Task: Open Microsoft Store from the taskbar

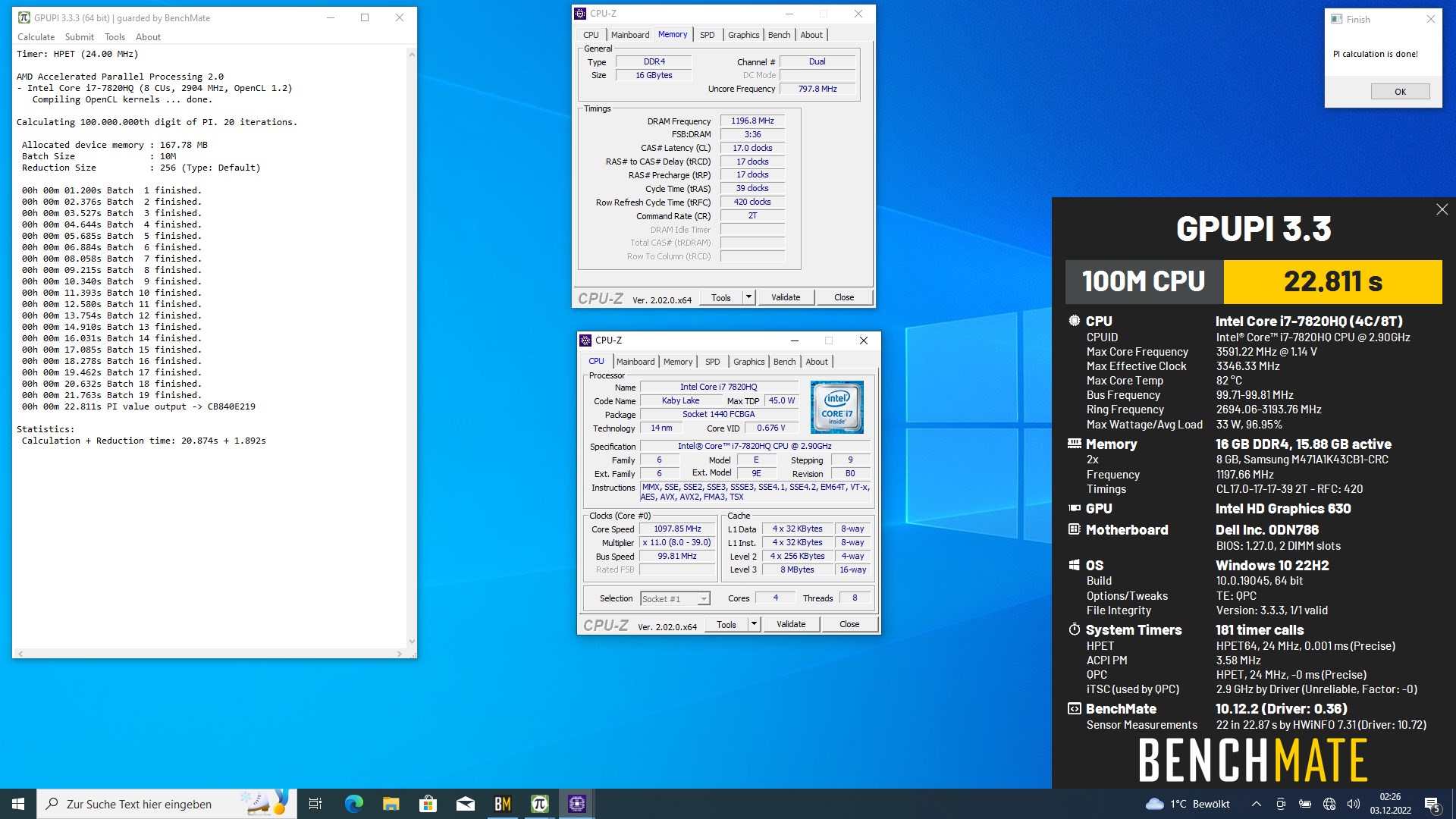Action: 428,804
